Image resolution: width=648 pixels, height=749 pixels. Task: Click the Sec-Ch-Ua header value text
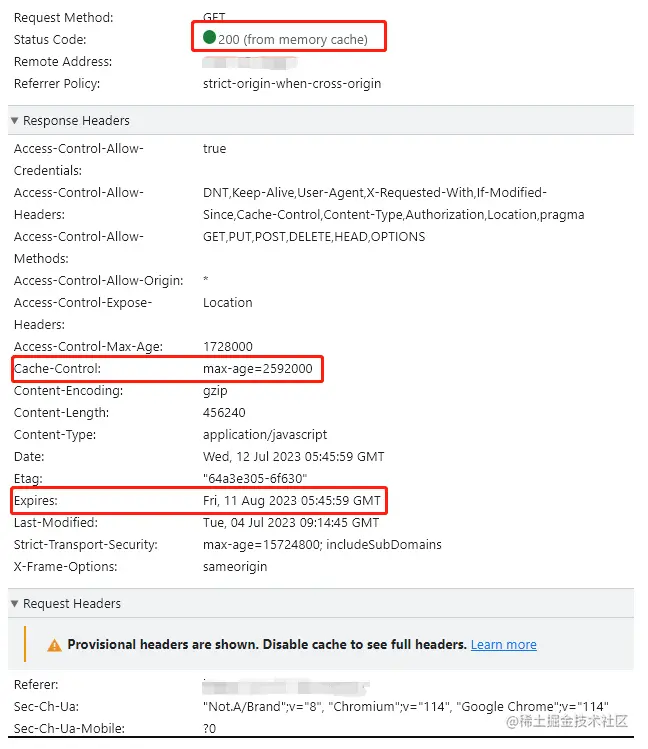point(406,706)
